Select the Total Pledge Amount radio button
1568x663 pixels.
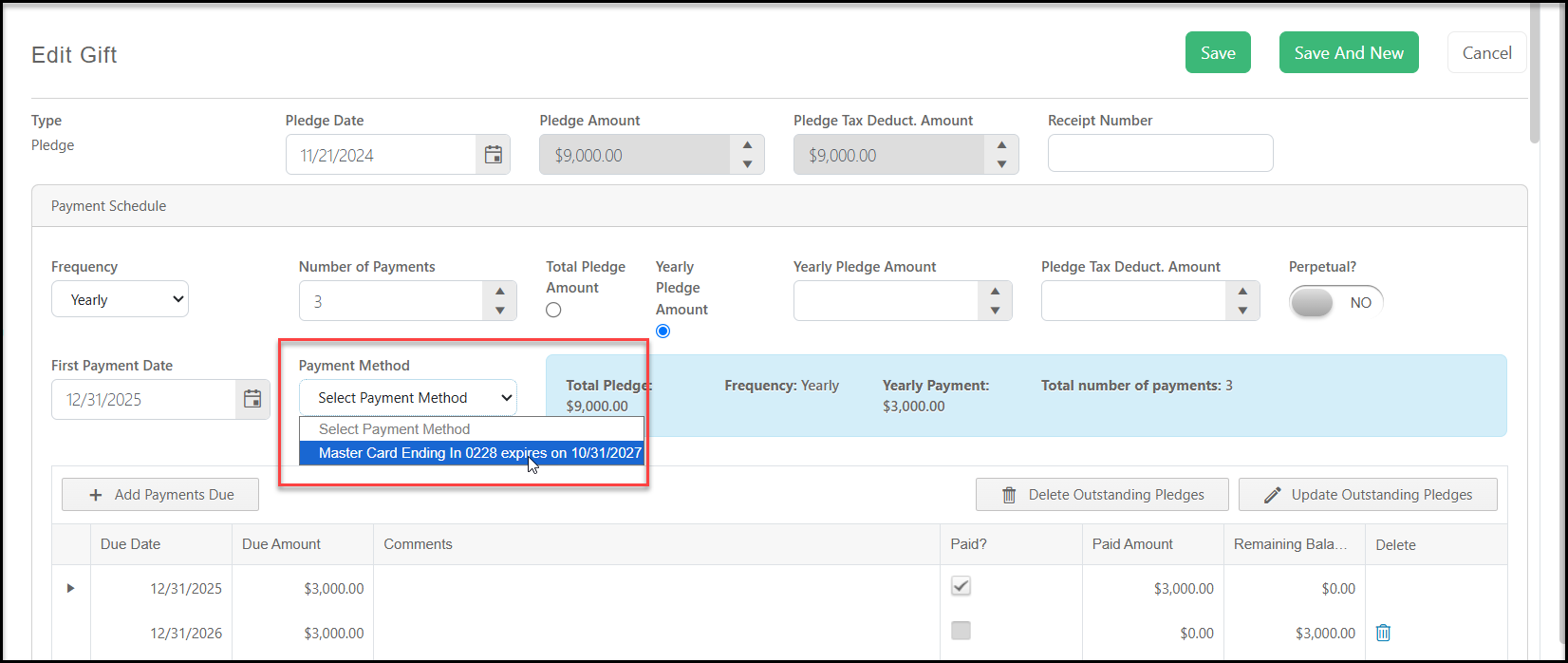pyautogui.click(x=553, y=310)
